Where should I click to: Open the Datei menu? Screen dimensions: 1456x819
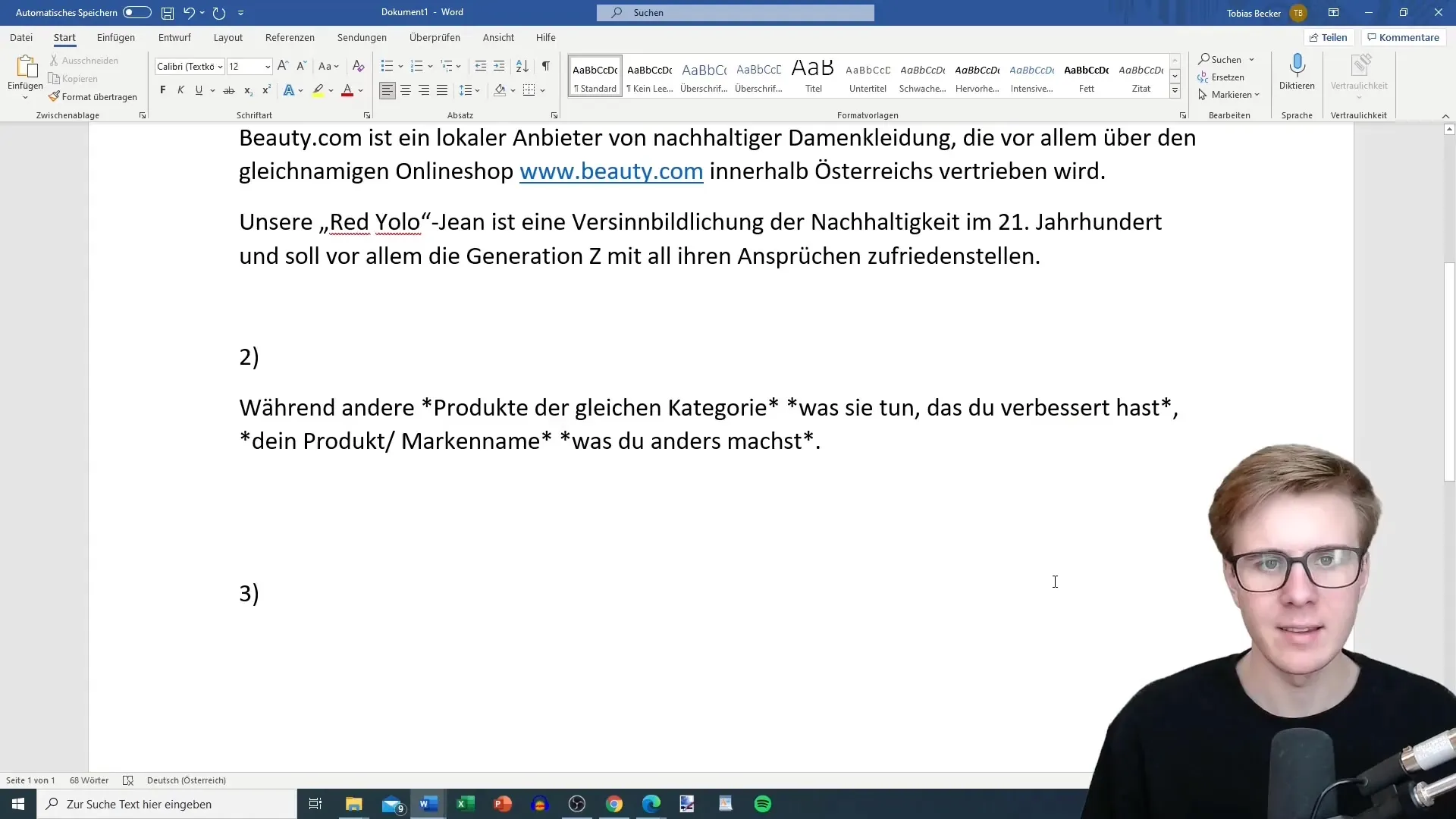pos(21,37)
